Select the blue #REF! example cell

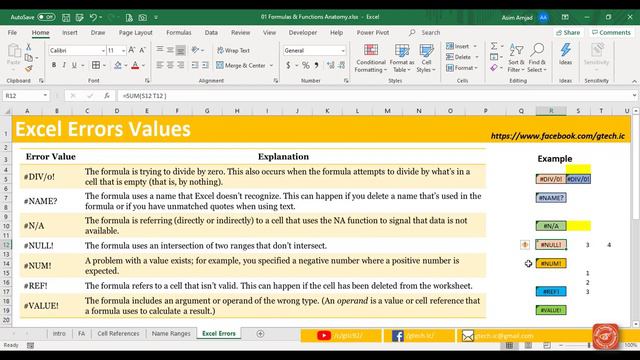(x=551, y=291)
